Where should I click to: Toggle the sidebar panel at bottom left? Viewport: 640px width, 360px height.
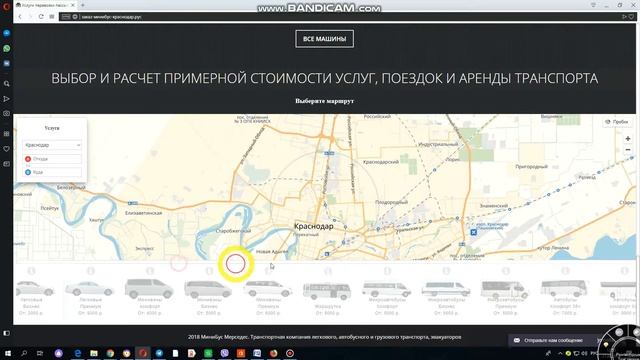pos(7,333)
